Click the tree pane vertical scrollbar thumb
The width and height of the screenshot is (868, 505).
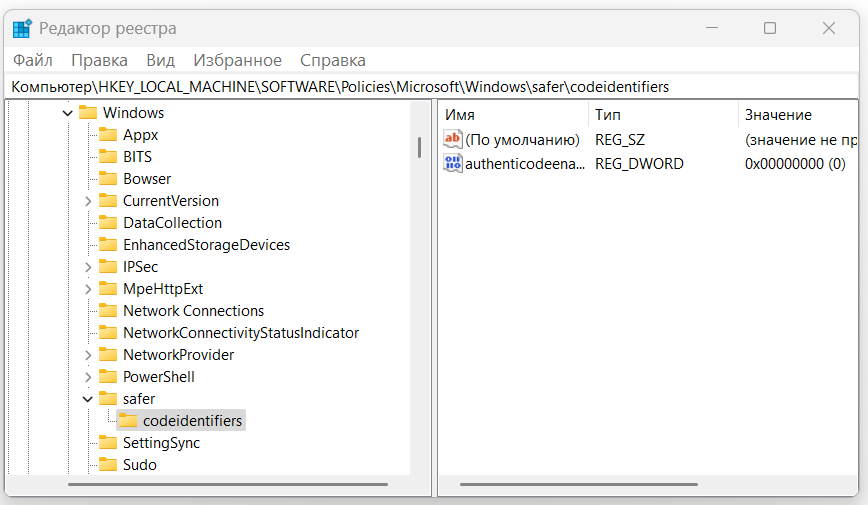420,147
